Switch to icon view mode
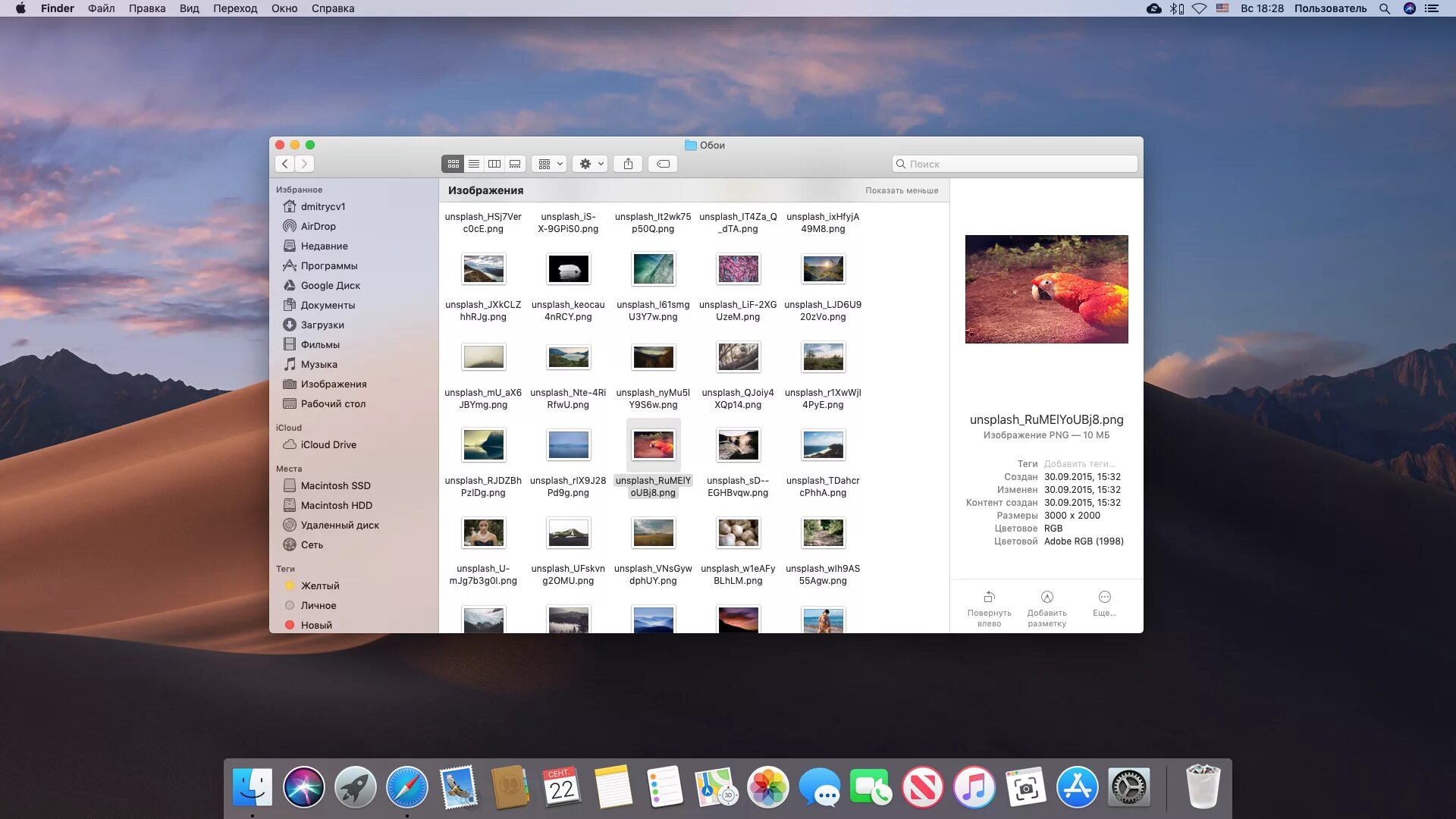1456x819 pixels. [453, 164]
